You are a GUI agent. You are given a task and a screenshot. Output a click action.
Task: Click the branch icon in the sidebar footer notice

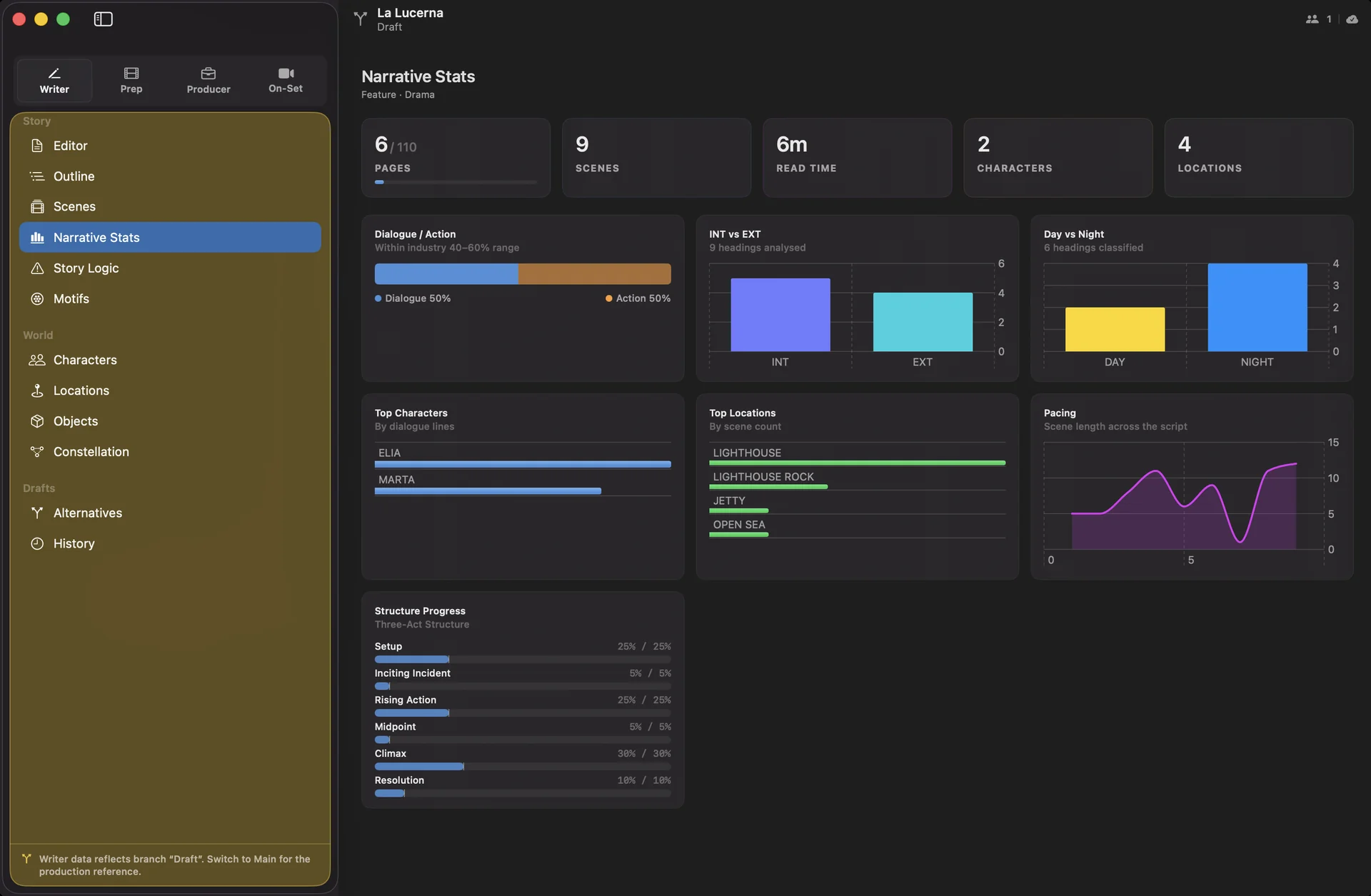click(26, 859)
